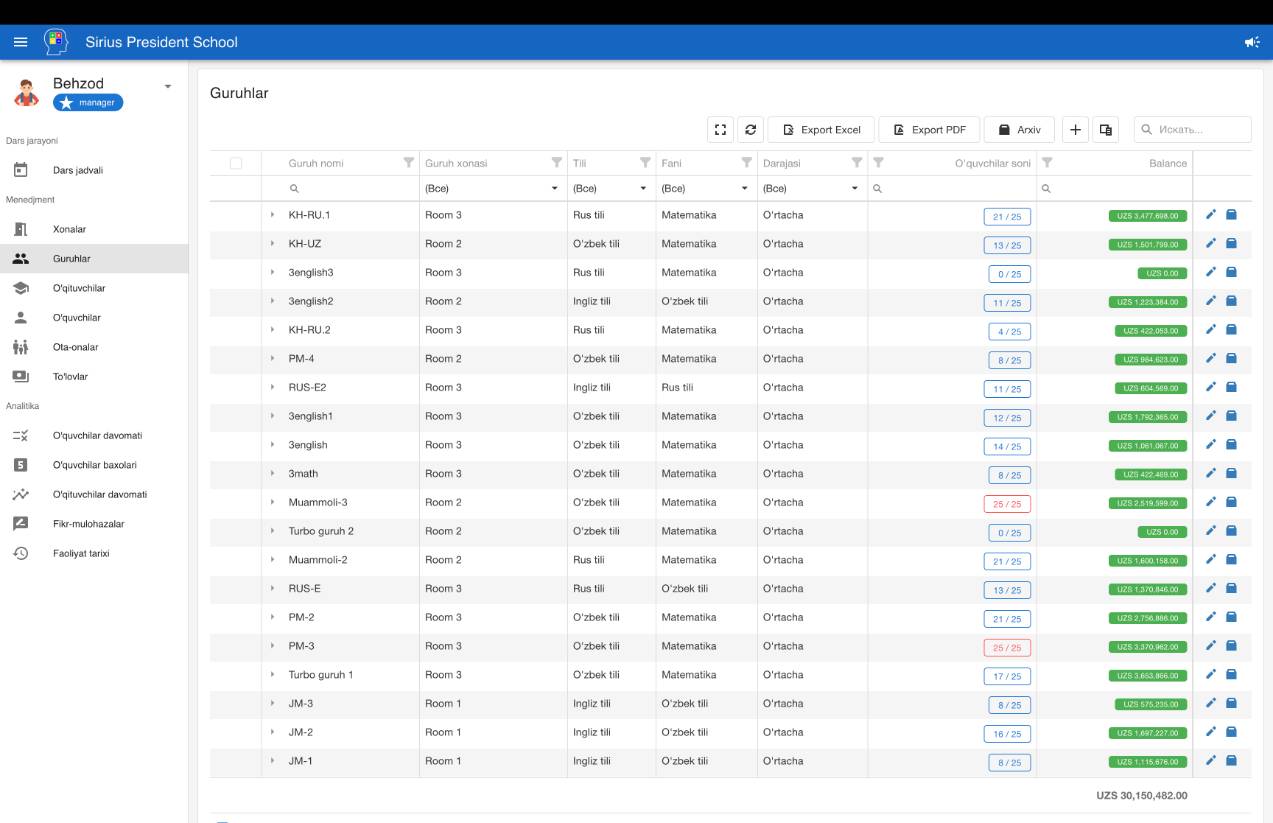Open Guruh xonasi (Все) filter dropdown
Viewport: 1273px width, 823px height.
493,188
